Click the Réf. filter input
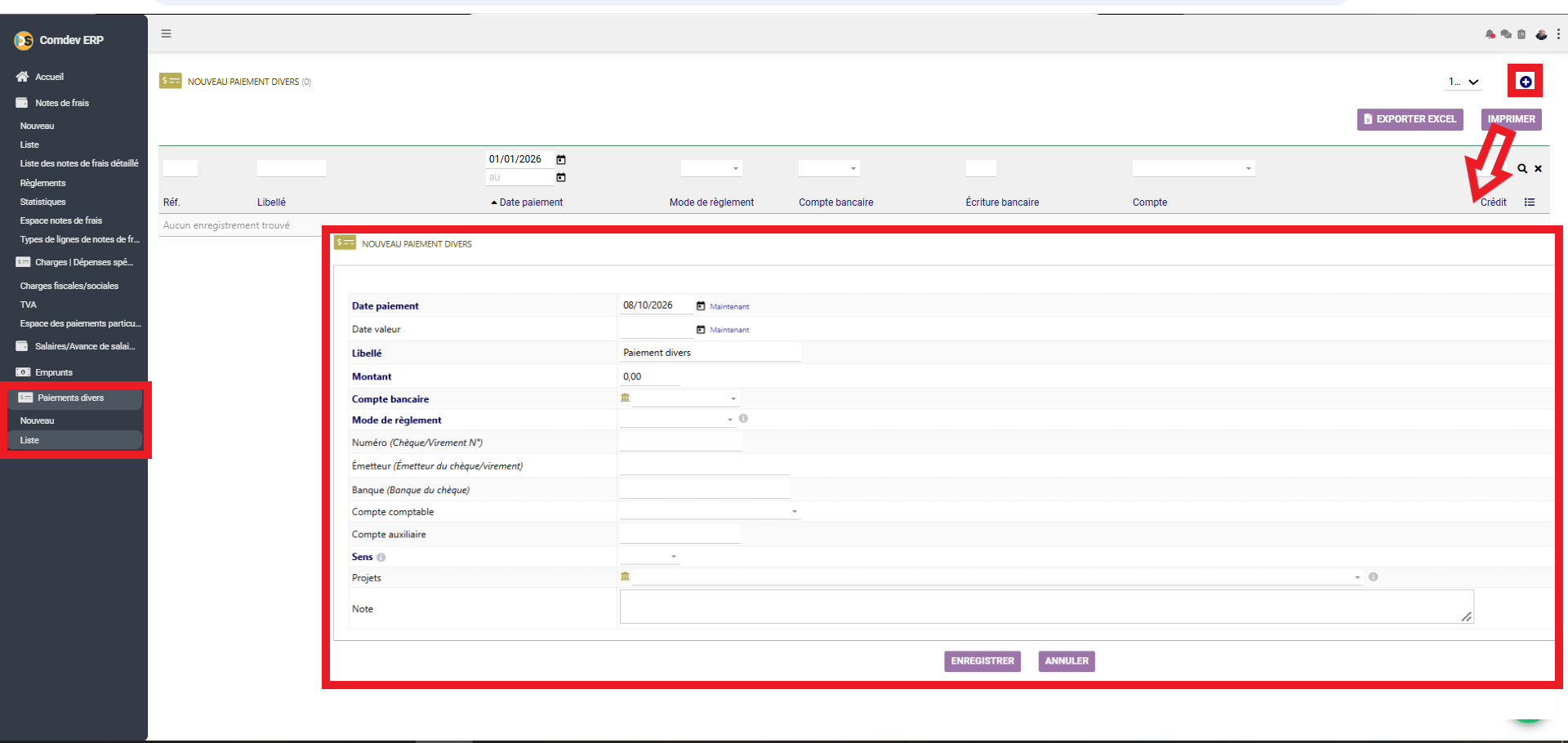 (x=180, y=168)
